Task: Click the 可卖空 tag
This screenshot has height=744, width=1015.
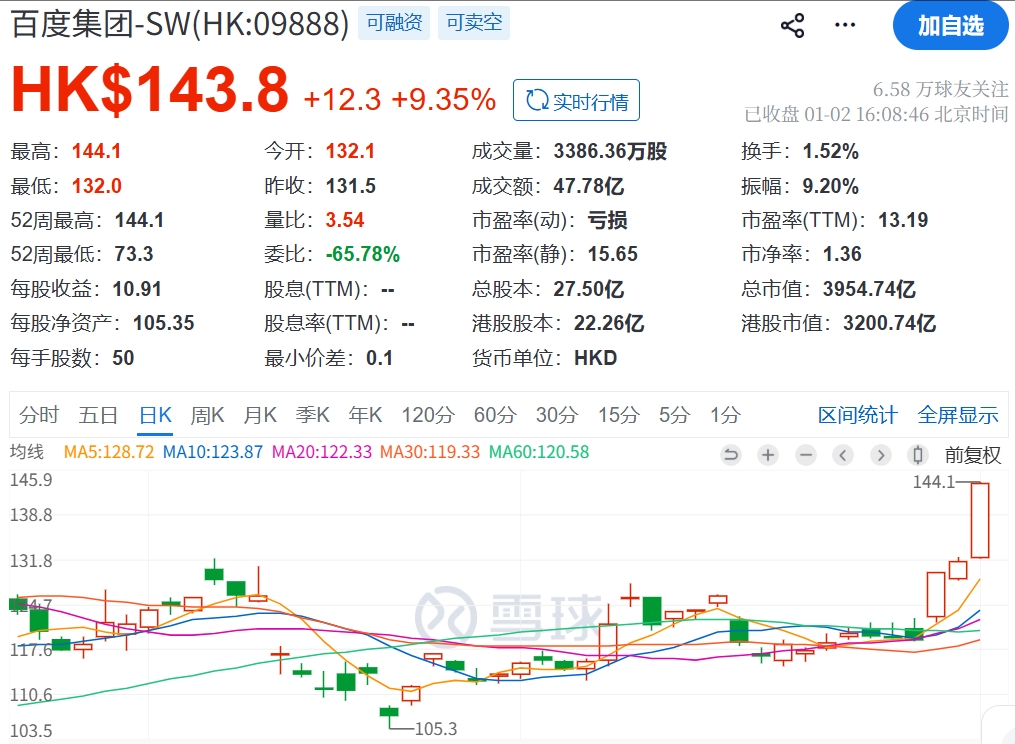Action: tap(474, 23)
